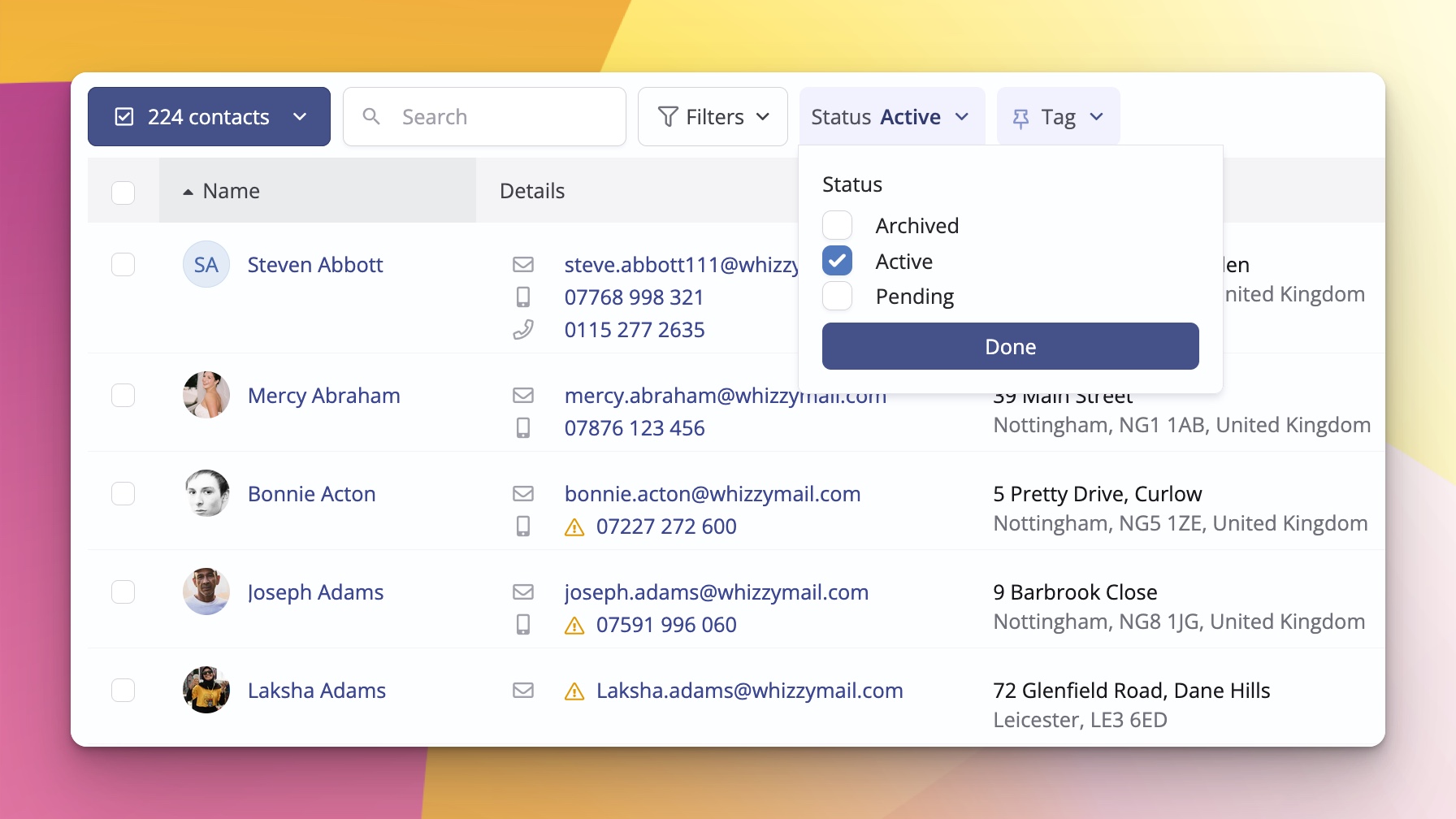Click the filter funnel icon on the Filters button
The image size is (1456, 819).
(667, 116)
